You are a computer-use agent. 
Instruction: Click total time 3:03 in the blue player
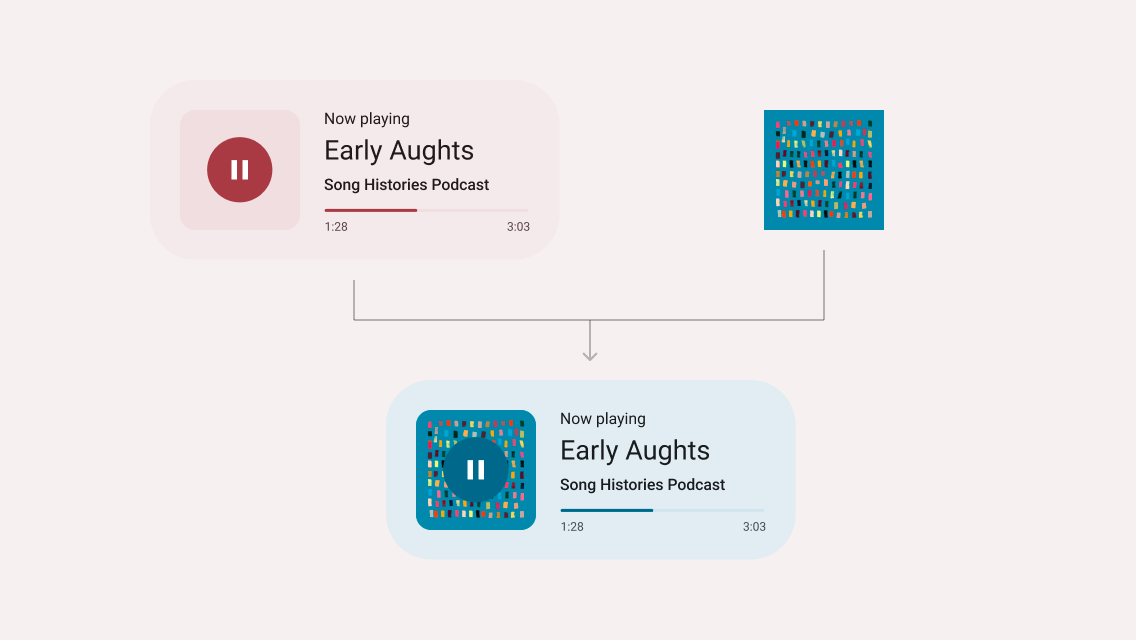[754, 527]
